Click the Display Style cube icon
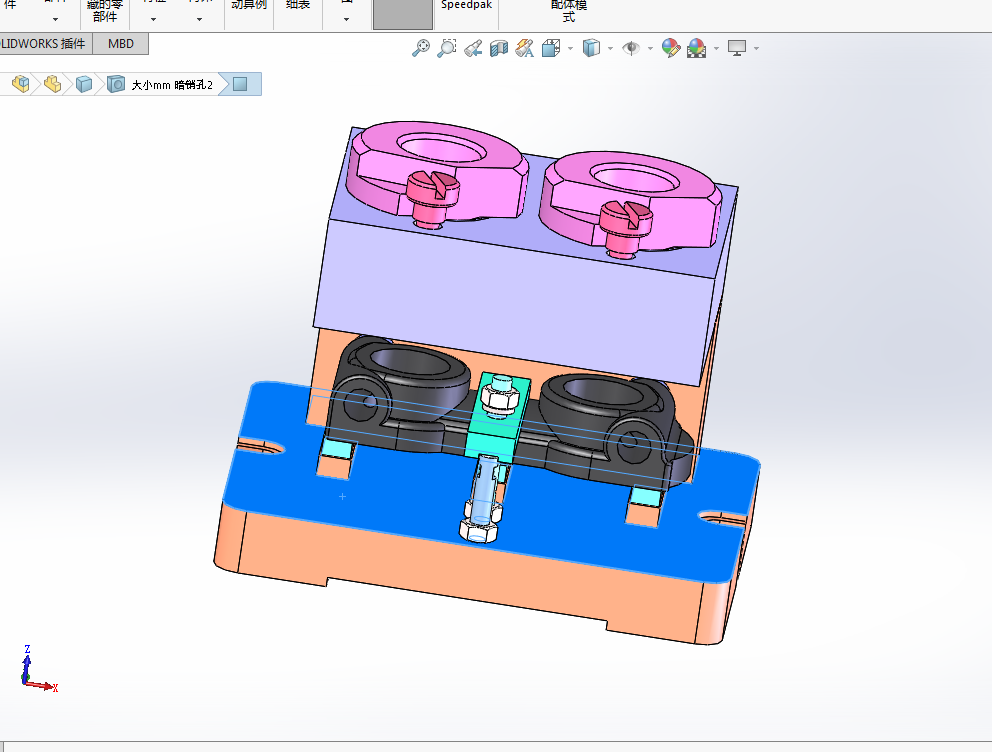Image resolution: width=992 pixels, height=752 pixels. (591, 48)
